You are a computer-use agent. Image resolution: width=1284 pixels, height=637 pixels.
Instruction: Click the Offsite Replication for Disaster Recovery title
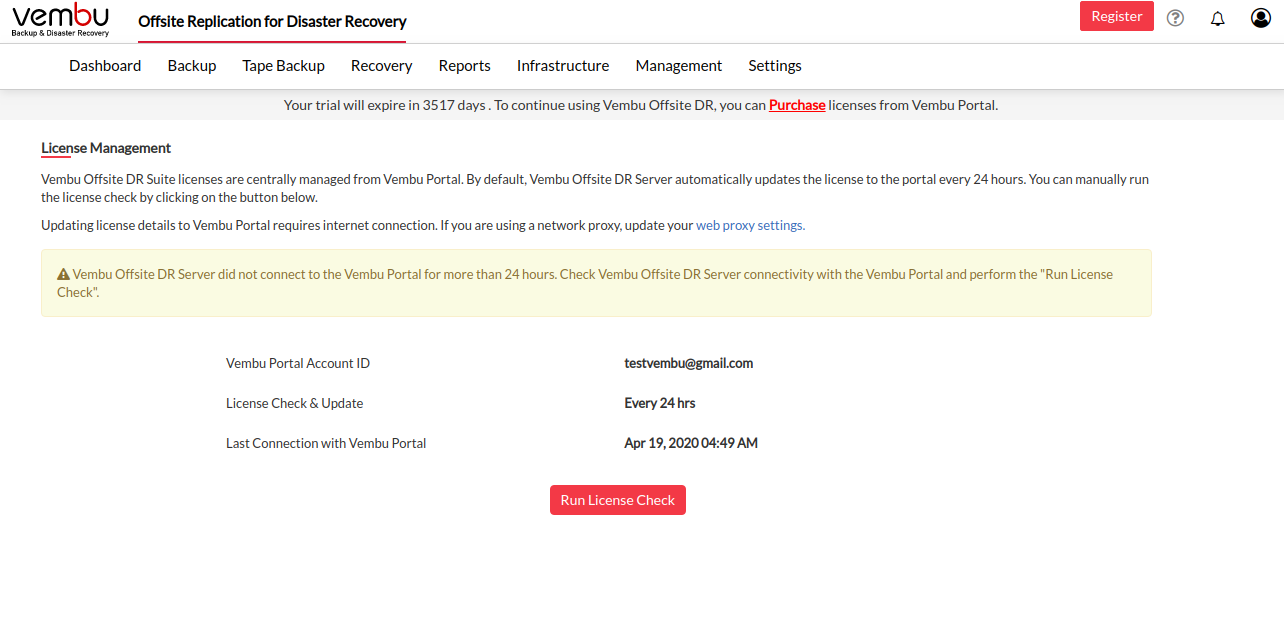pyautogui.click(x=272, y=21)
